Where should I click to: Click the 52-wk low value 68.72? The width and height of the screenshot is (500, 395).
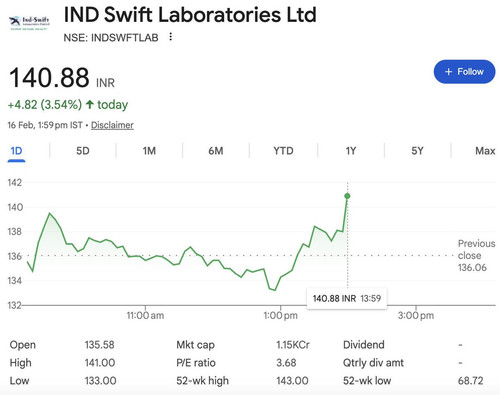pyautogui.click(x=470, y=381)
